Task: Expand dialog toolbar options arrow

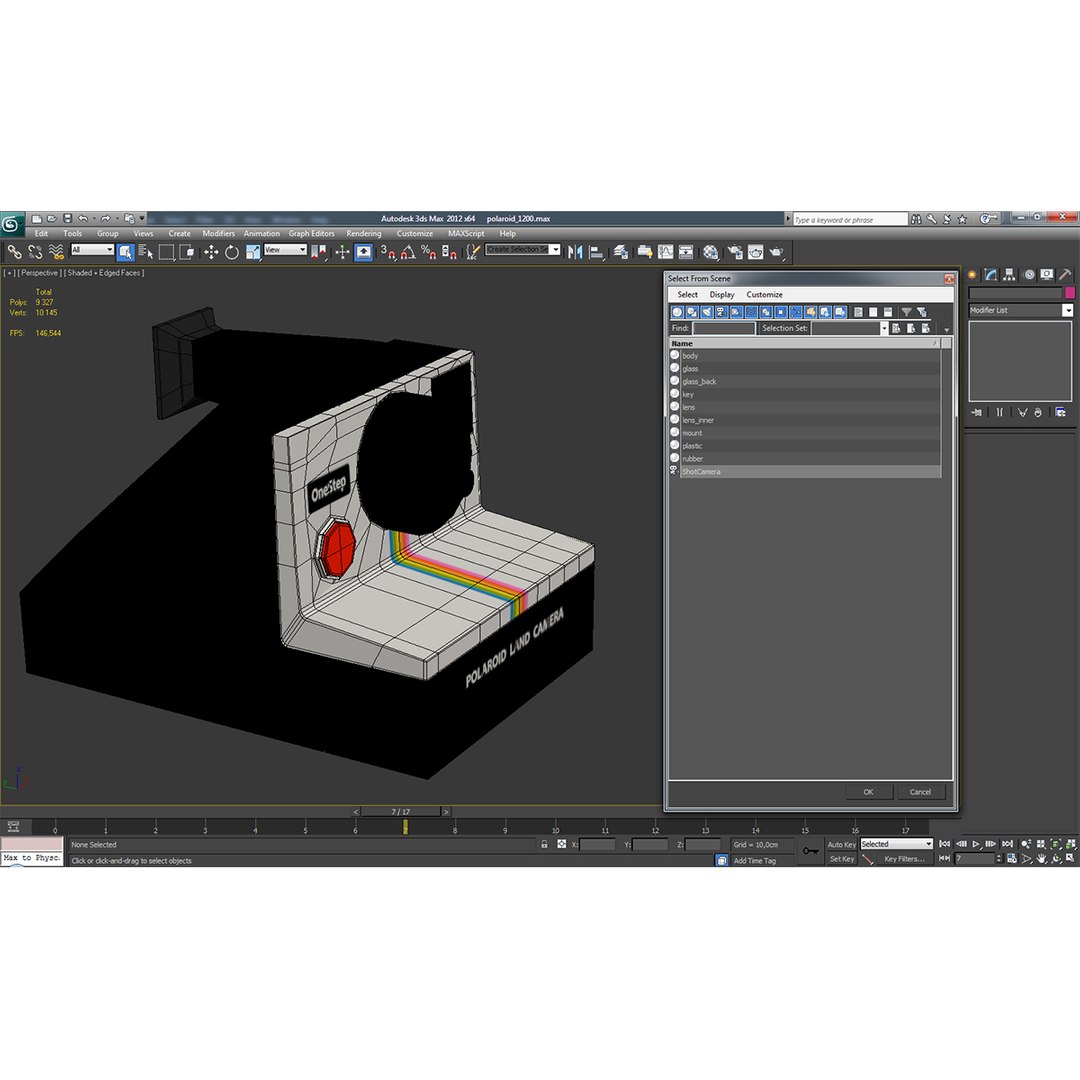Action: (x=947, y=330)
